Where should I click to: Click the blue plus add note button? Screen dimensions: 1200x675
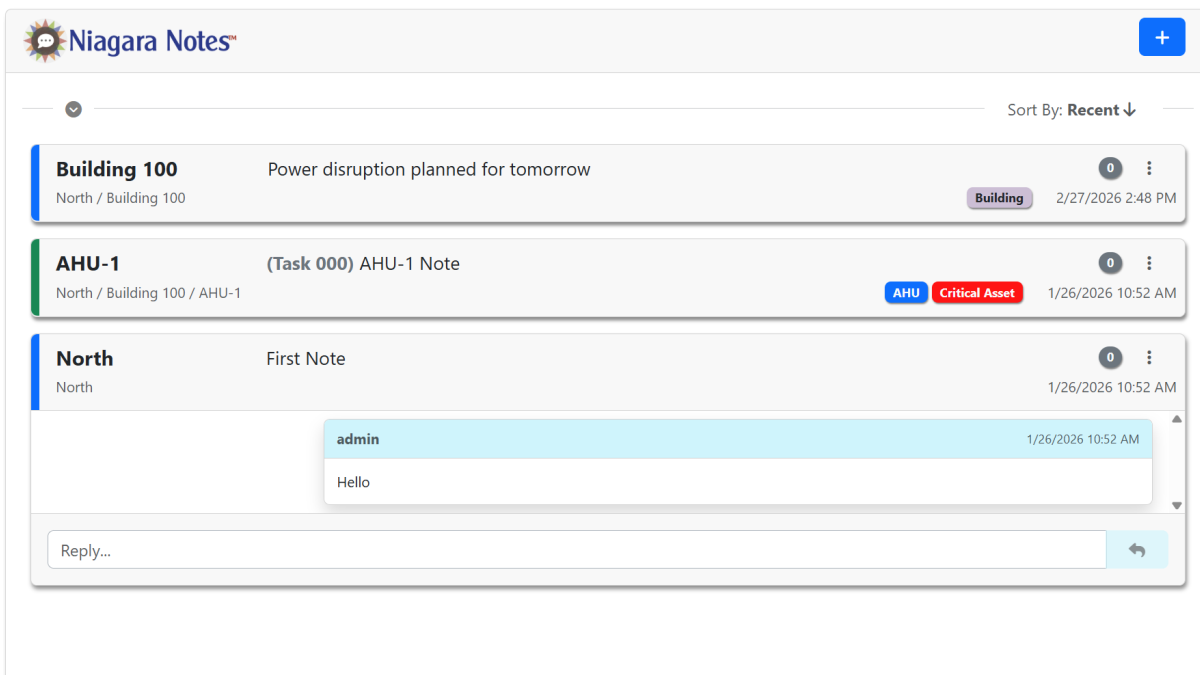pos(1161,37)
